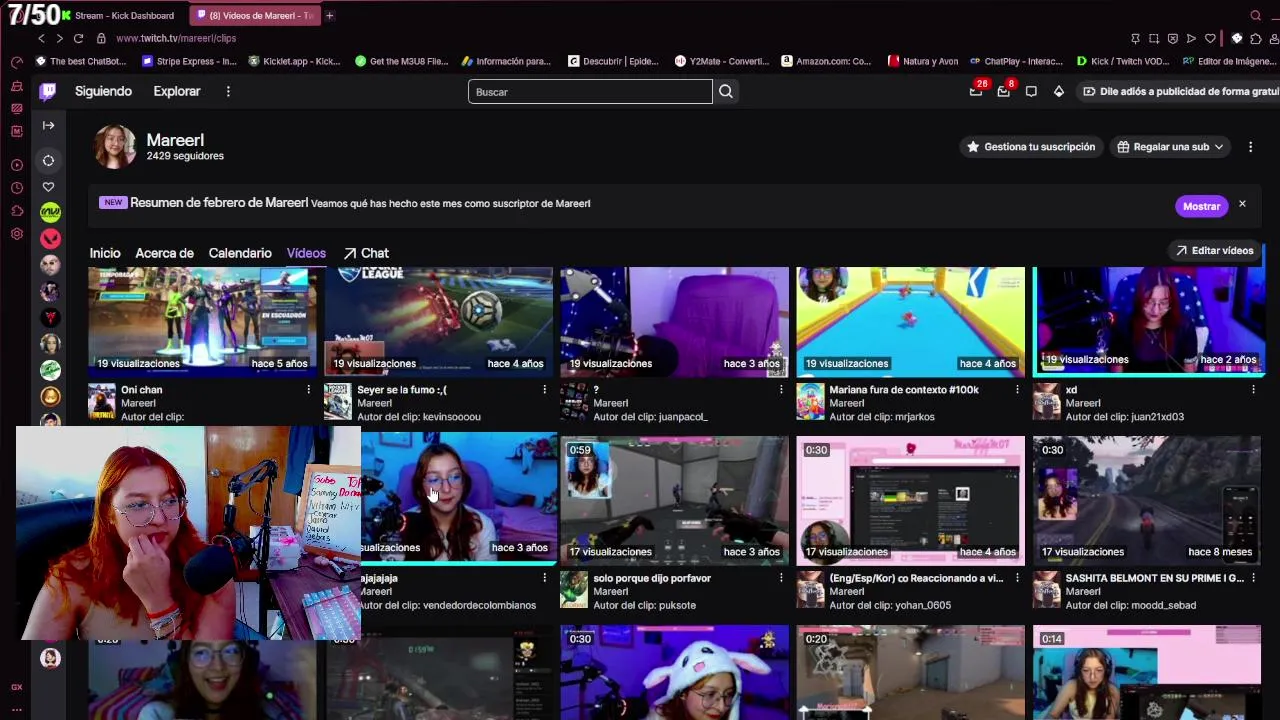Reload the page with the refresh icon
Screen dimensions: 1280x720
coord(78,38)
